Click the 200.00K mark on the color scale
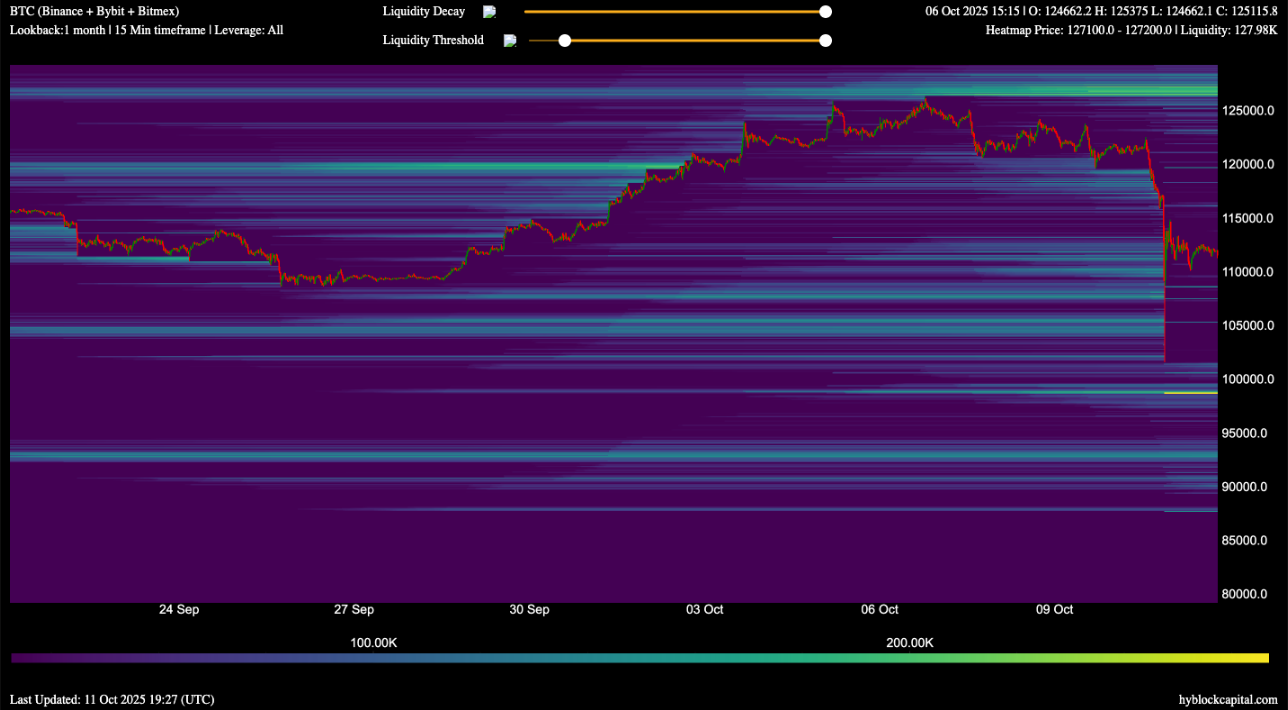This screenshot has height=710, width=1288. click(909, 642)
